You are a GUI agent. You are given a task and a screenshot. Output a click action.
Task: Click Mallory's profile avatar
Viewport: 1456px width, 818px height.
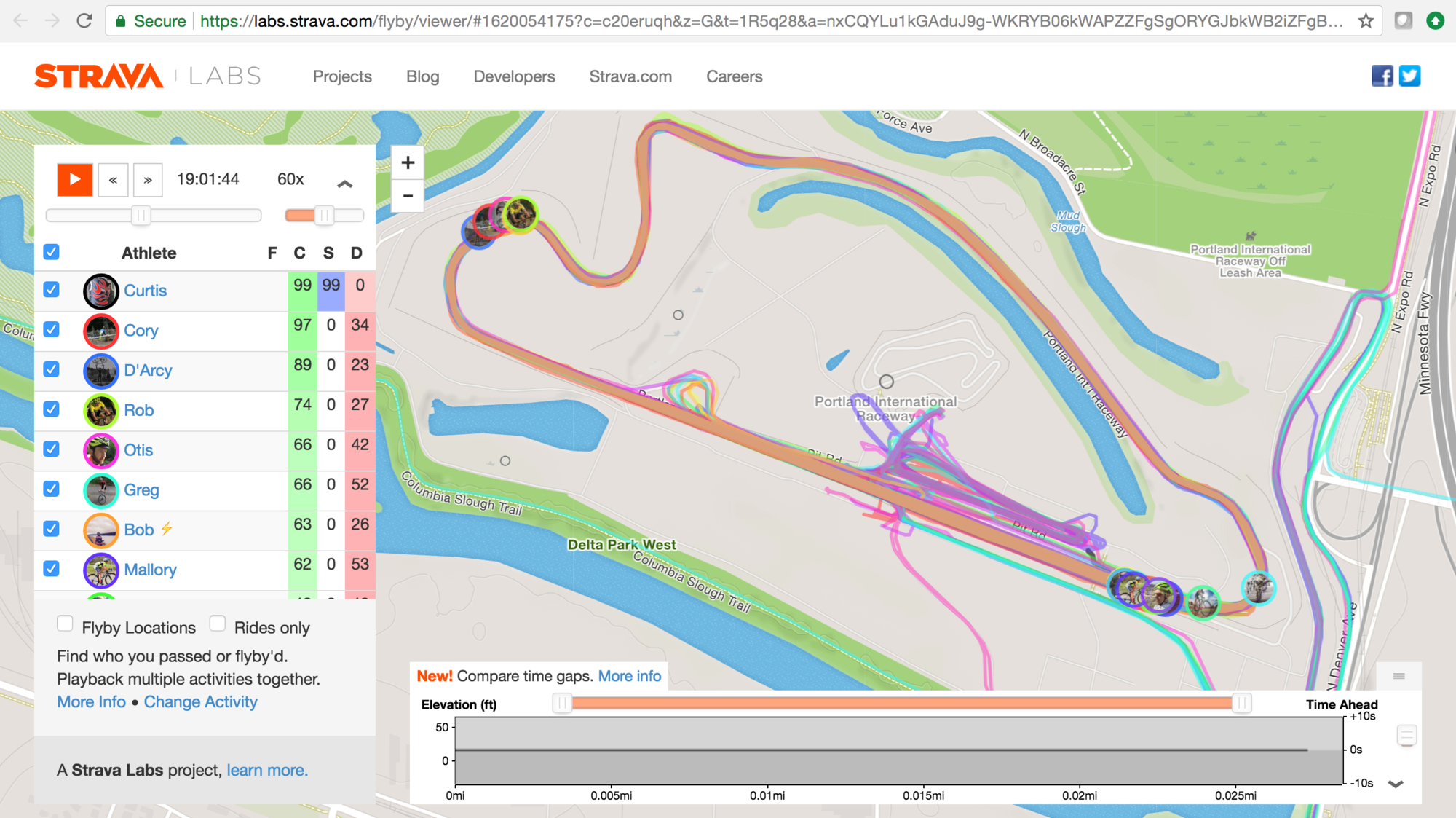tap(100, 570)
